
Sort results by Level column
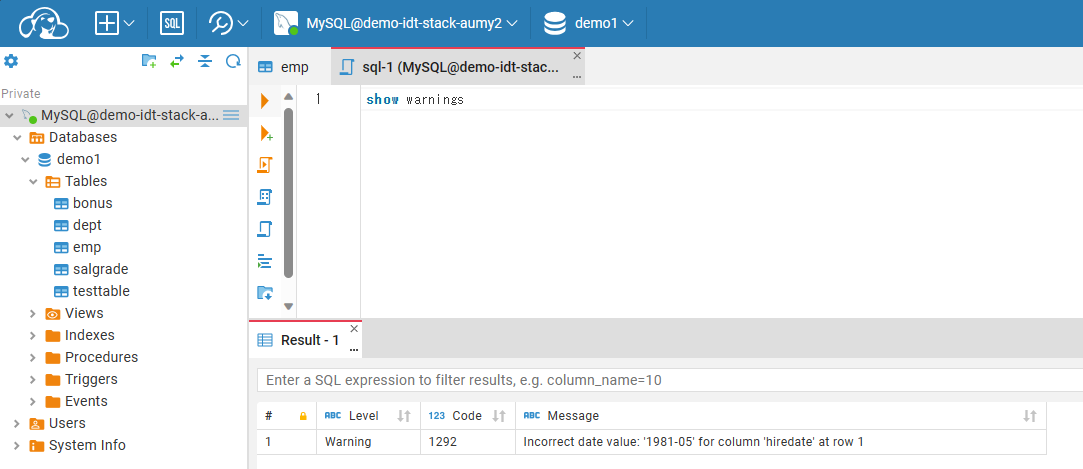click(x=404, y=416)
